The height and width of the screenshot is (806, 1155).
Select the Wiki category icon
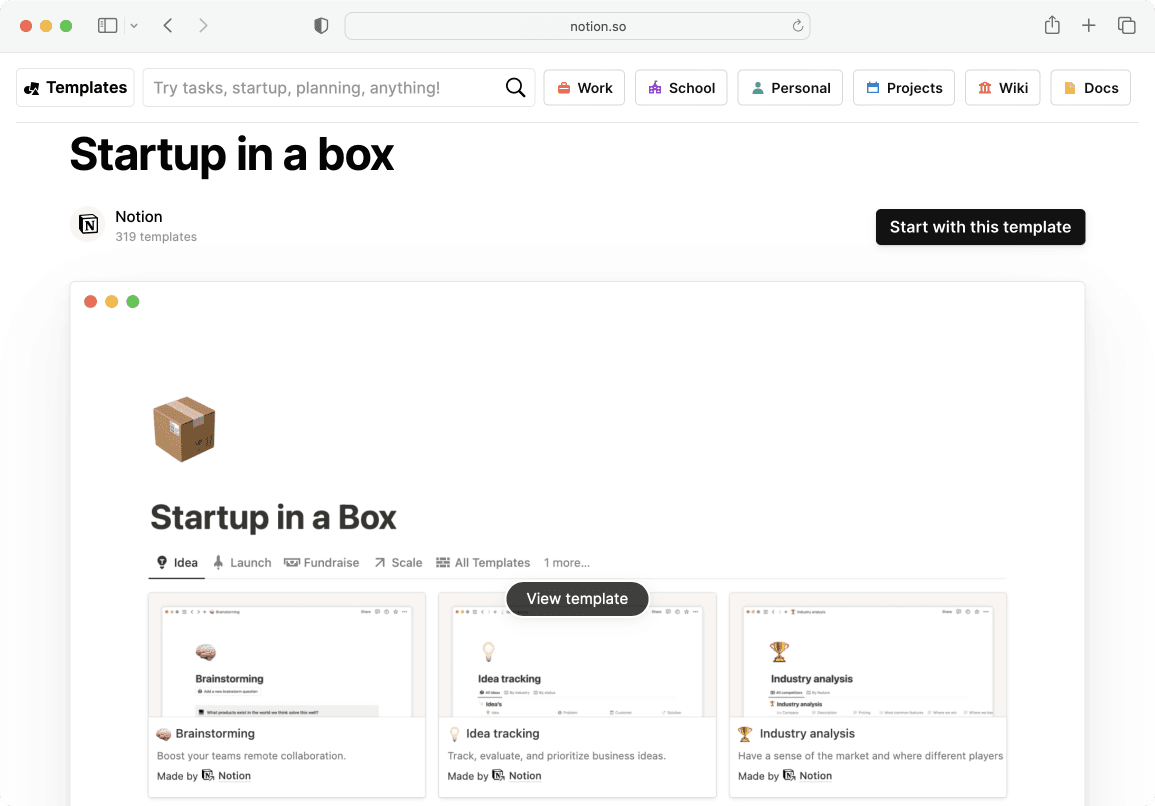tap(985, 88)
